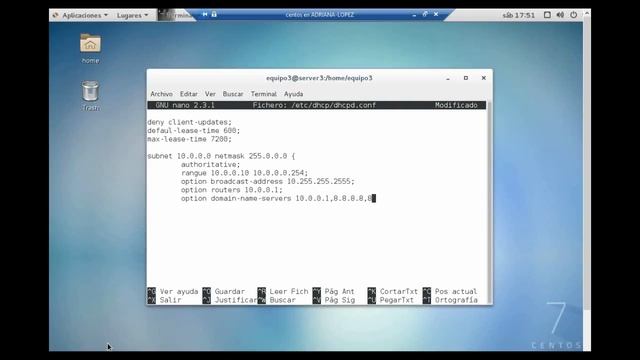Image resolution: width=640 pixels, height=360 pixels.
Task: Open the Buscar menu in terminal
Action: [233, 94]
